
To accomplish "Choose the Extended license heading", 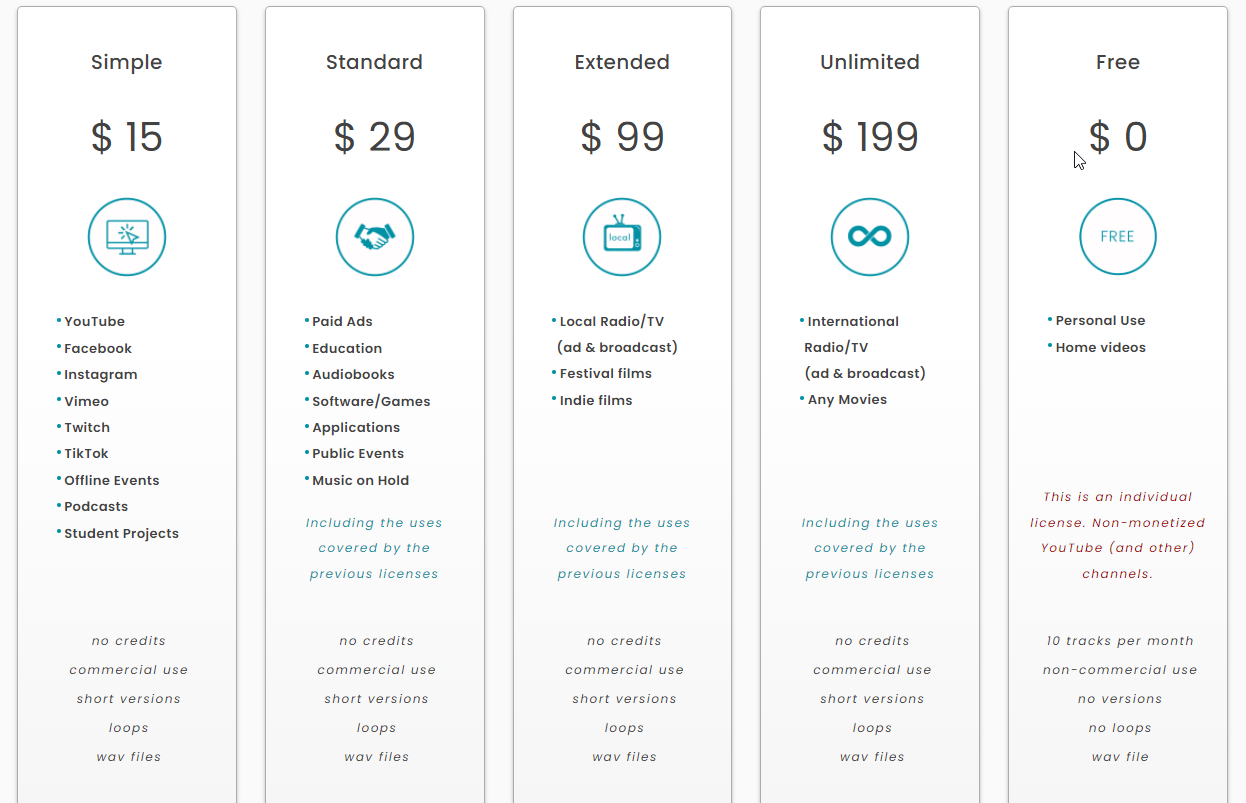I will coord(622,62).
